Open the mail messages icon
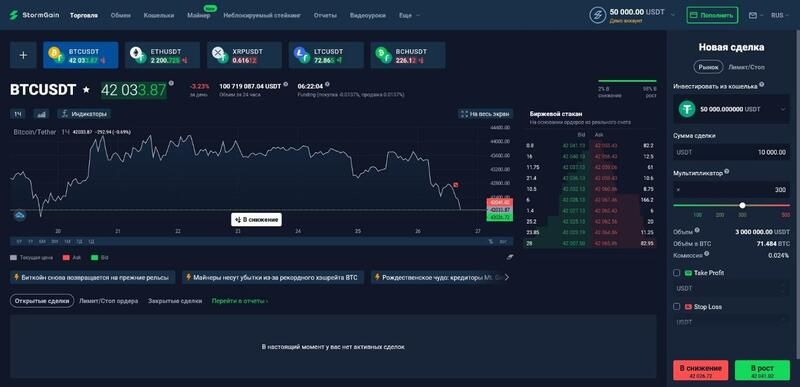The width and height of the screenshot is (800, 387). click(753, 15)
